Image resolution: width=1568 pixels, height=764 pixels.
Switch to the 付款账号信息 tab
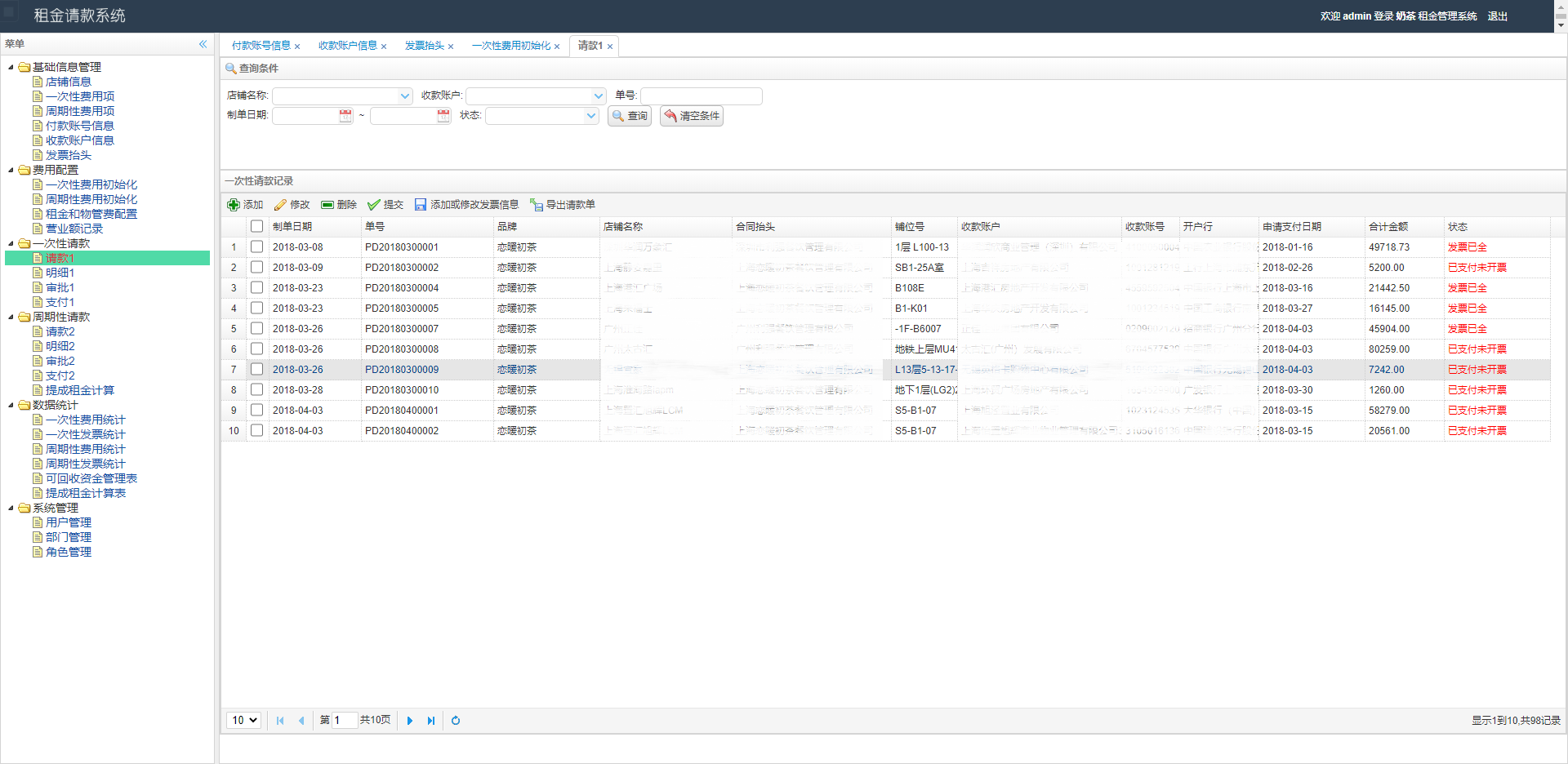pos(261,46)
